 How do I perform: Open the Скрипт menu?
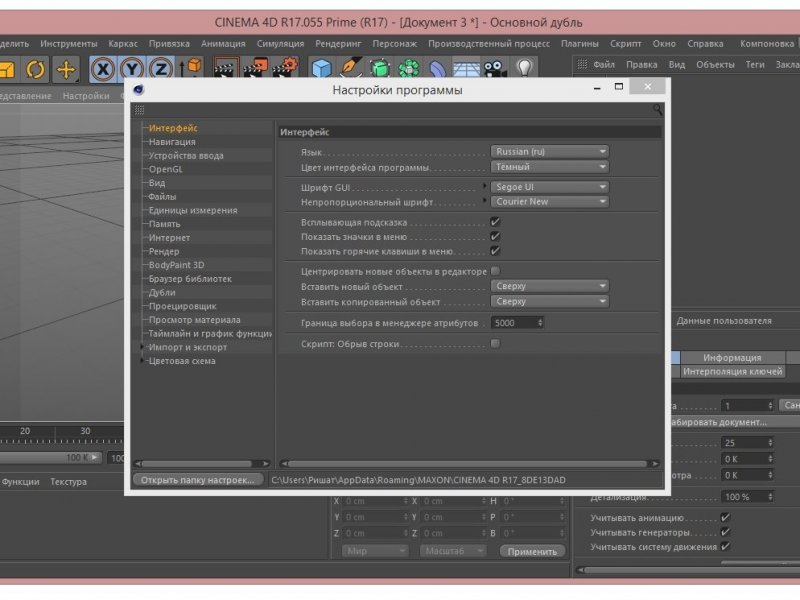pos(626,44)
